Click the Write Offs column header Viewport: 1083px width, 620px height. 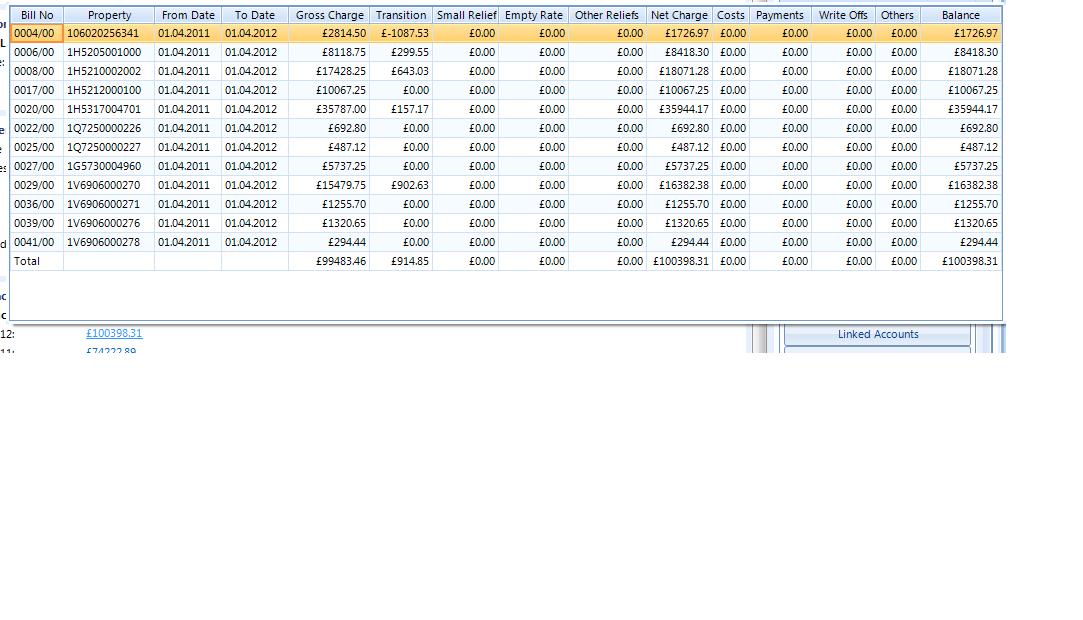(x=843, y=15)
